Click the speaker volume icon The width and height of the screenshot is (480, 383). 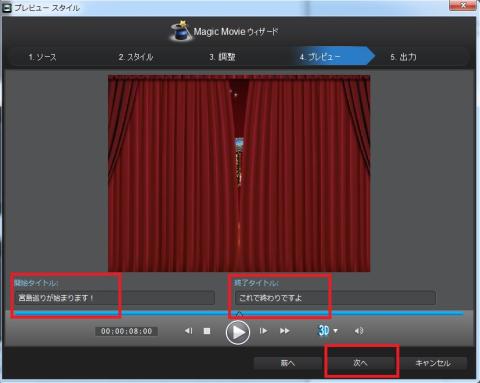coord(359,331)
